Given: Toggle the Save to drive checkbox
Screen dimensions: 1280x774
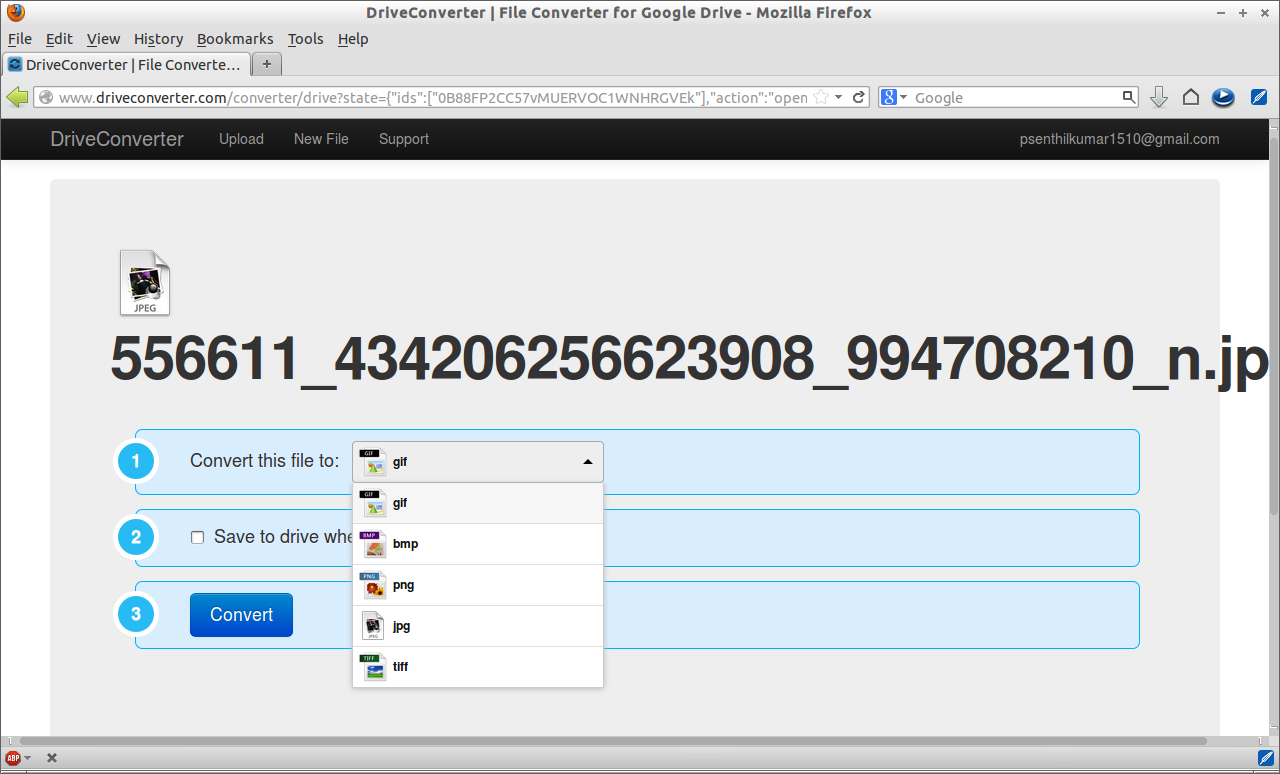Looking at the screenshot, I should click(197, 538).
